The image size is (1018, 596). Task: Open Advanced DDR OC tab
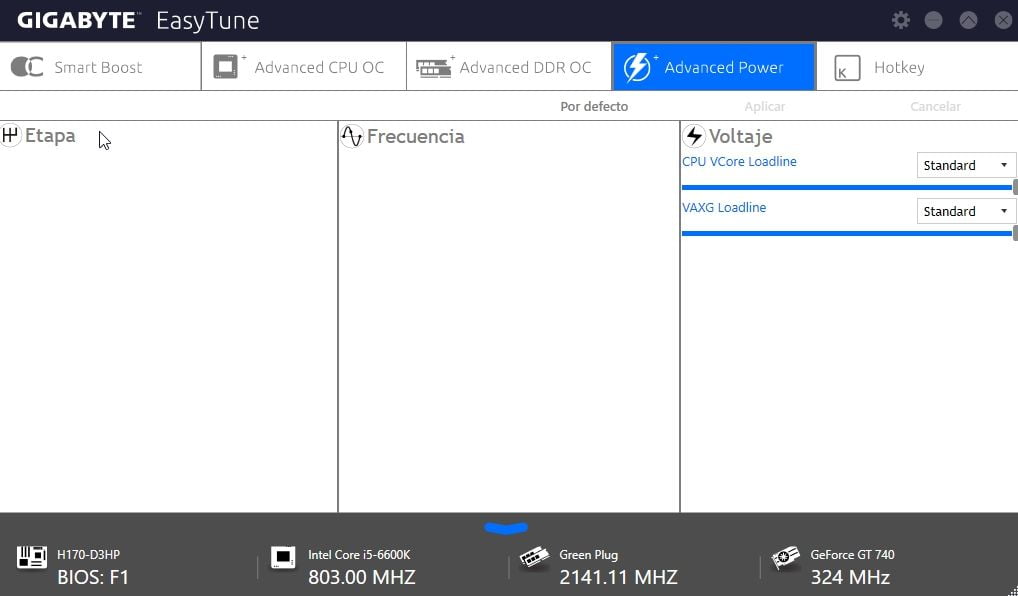[x=509, y=67]
